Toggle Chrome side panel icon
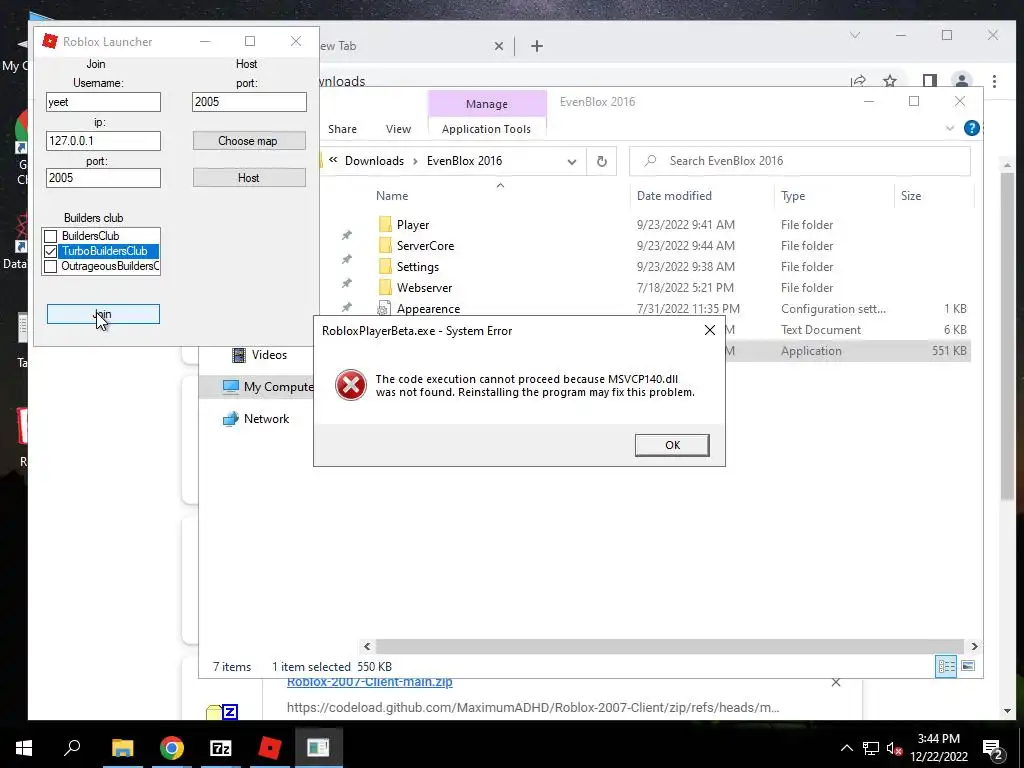Image resolution: width=1024 pixels, height=768 pixels. click(x=929, y=81)
